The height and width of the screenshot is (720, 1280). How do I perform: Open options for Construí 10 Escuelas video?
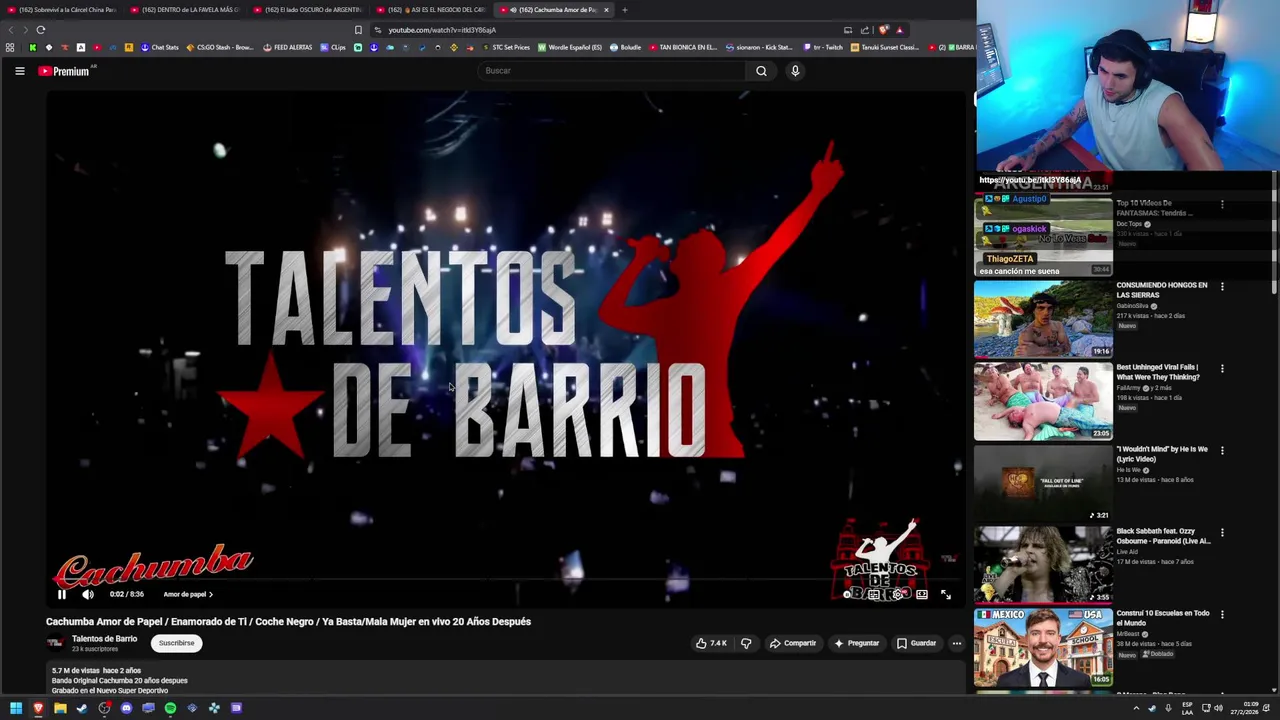click(x=1222, y=615)
